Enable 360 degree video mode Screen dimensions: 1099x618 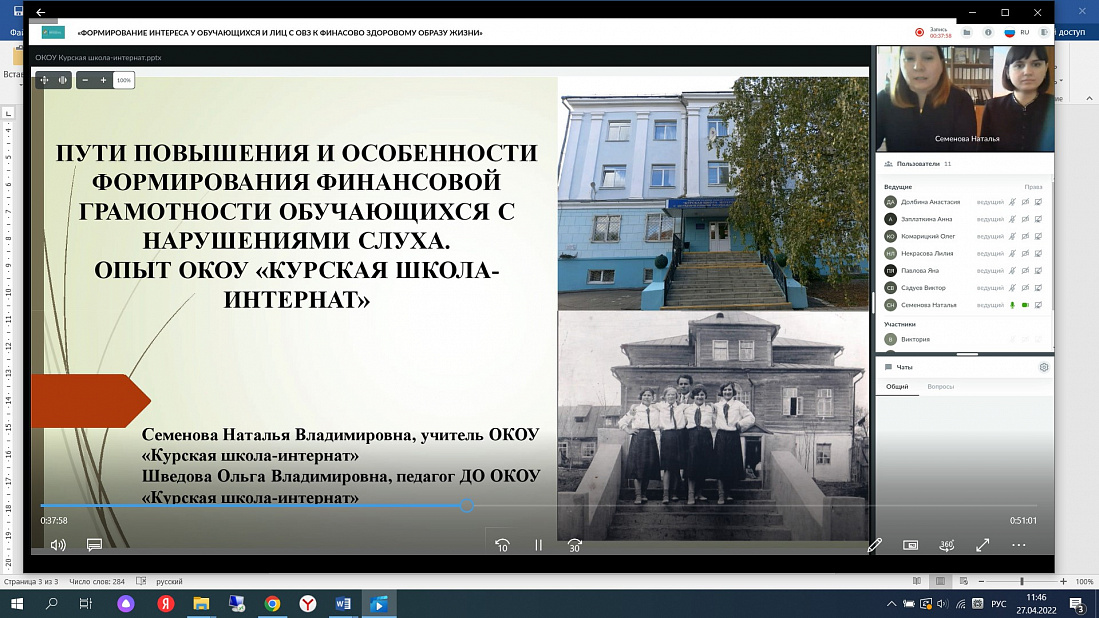tap(946, 544)
